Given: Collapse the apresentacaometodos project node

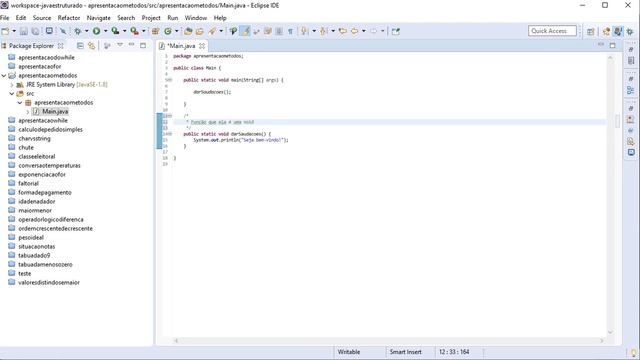Looking at the screenshot, I should point(4,76).
